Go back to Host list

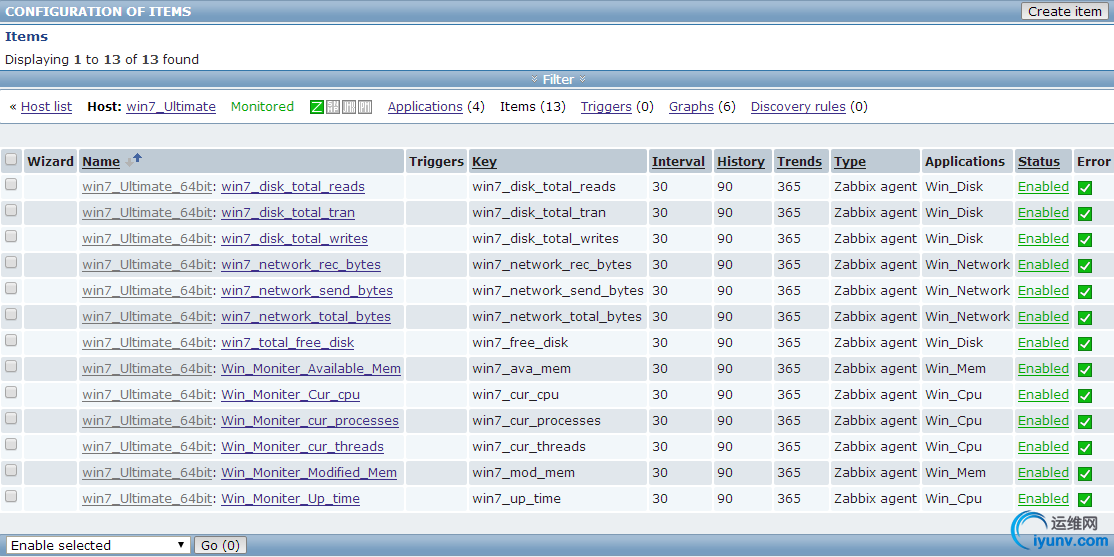coord(46,107)
